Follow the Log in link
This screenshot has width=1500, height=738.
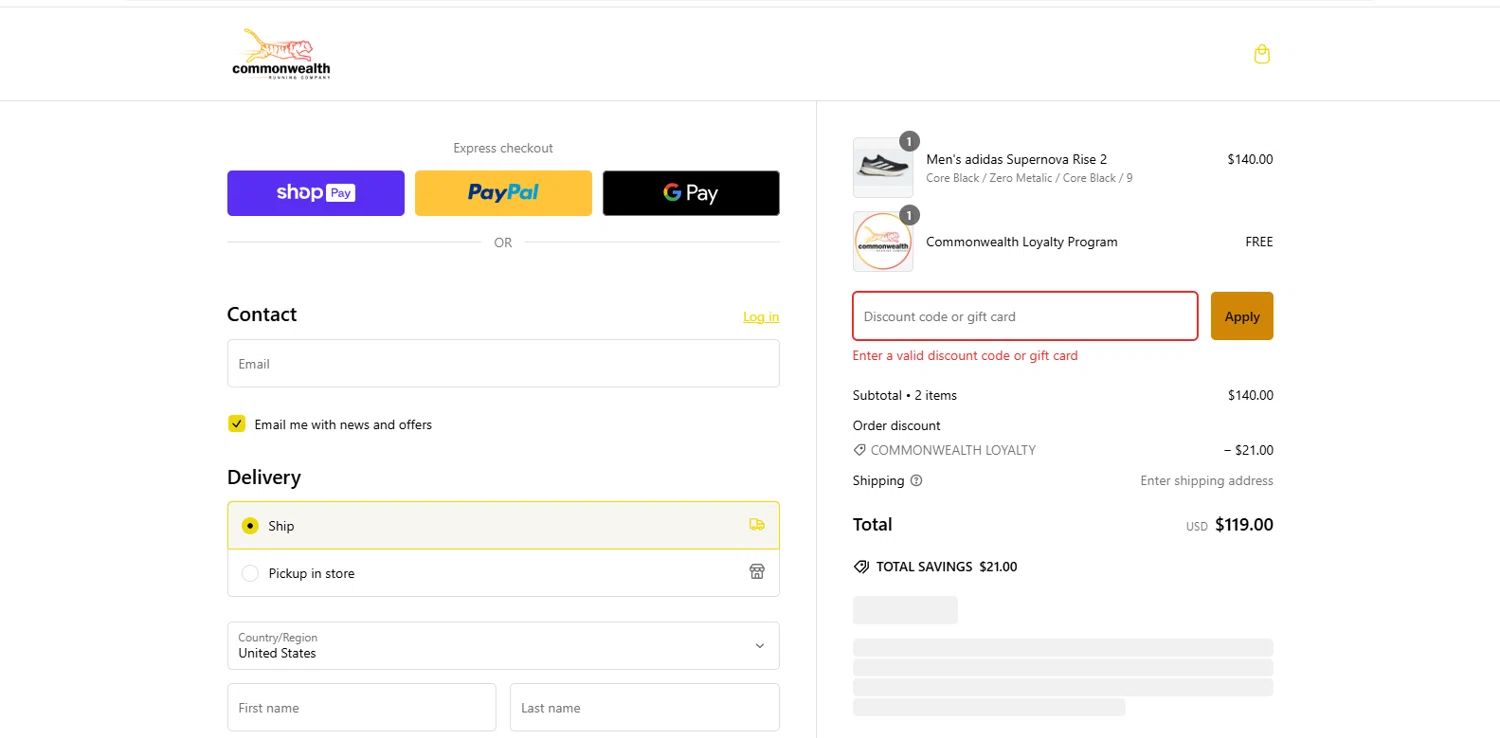tap(761, 317)
